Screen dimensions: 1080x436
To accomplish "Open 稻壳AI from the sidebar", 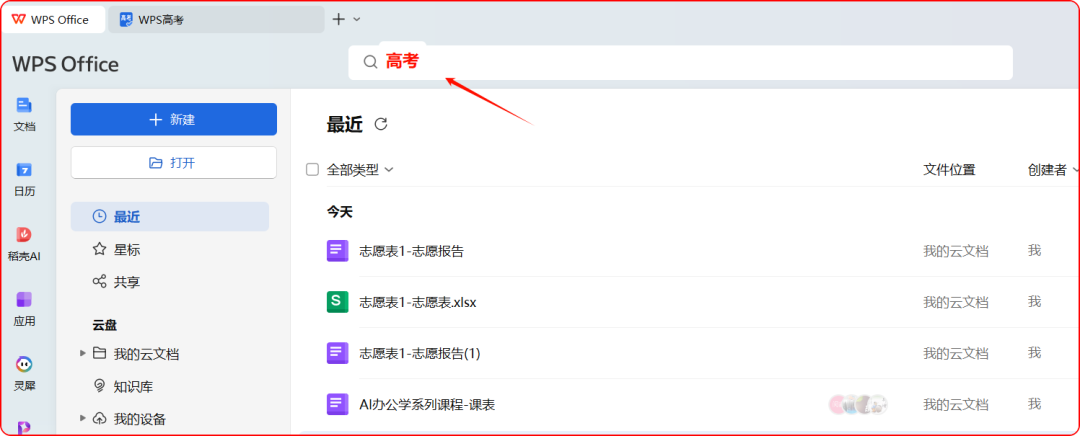I will tap(24, 244).
